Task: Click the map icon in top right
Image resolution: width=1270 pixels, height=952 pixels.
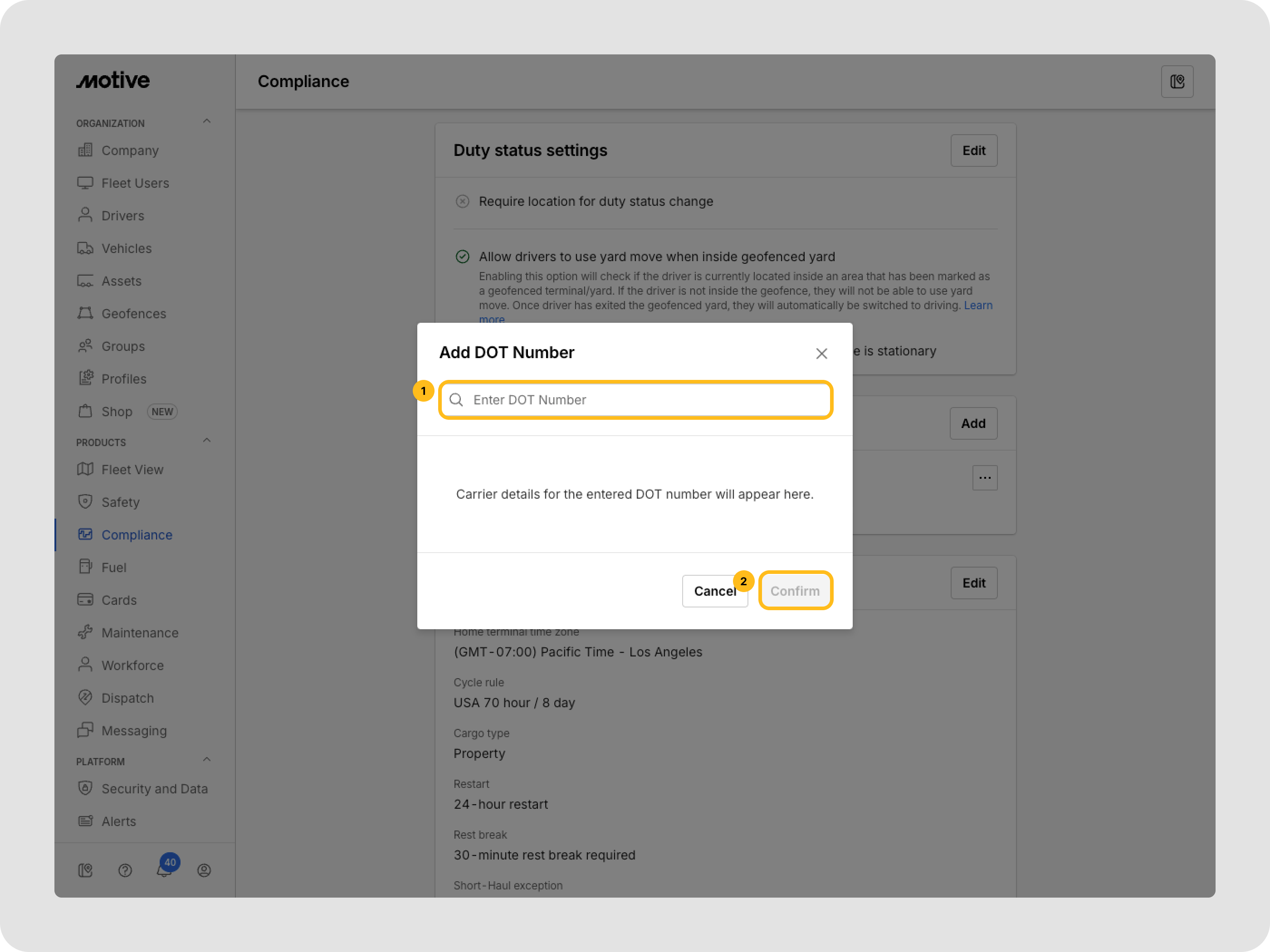Action: pos(1177,82)
